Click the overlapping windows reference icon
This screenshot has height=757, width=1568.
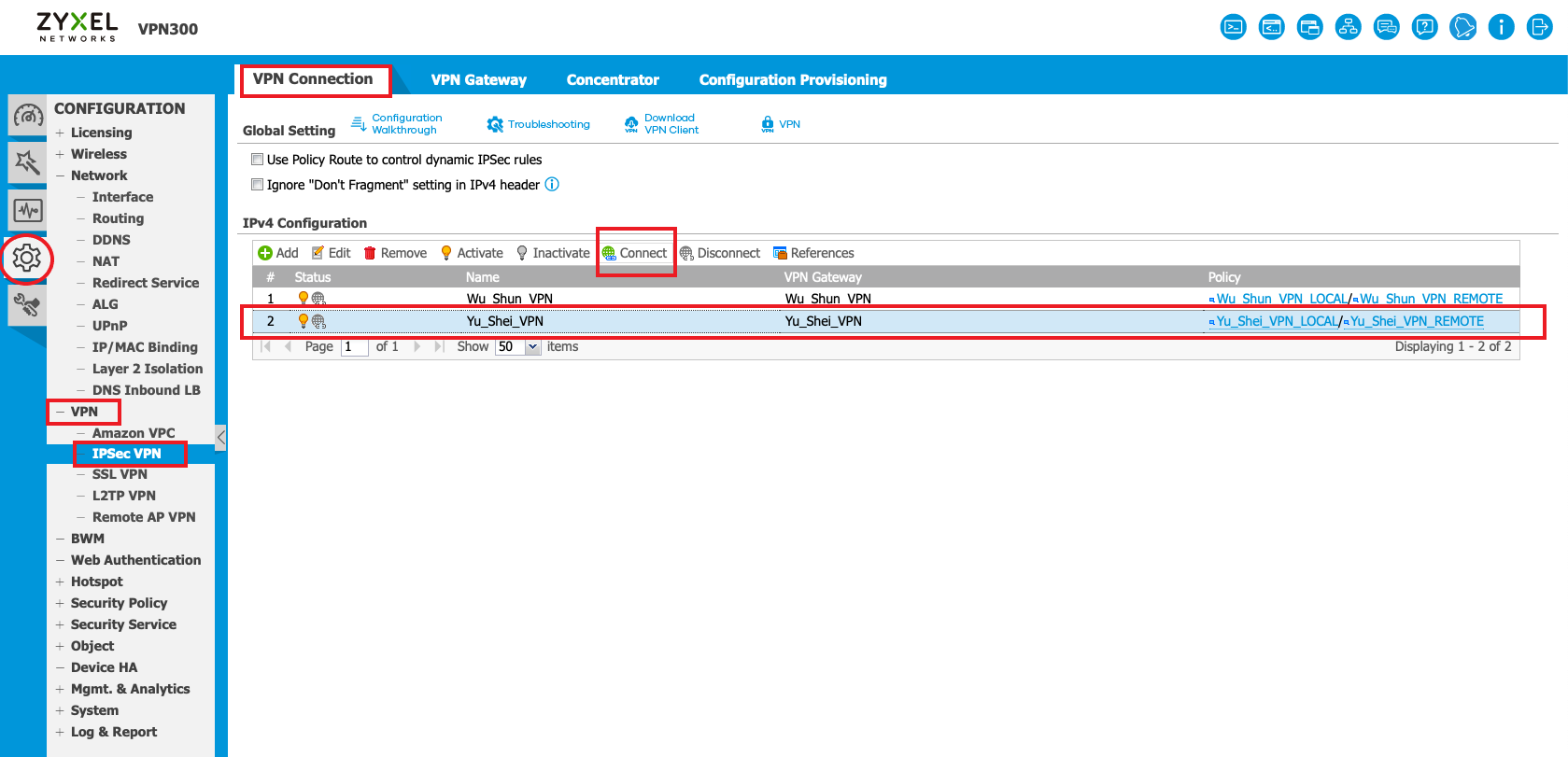tap(1309, 27)
